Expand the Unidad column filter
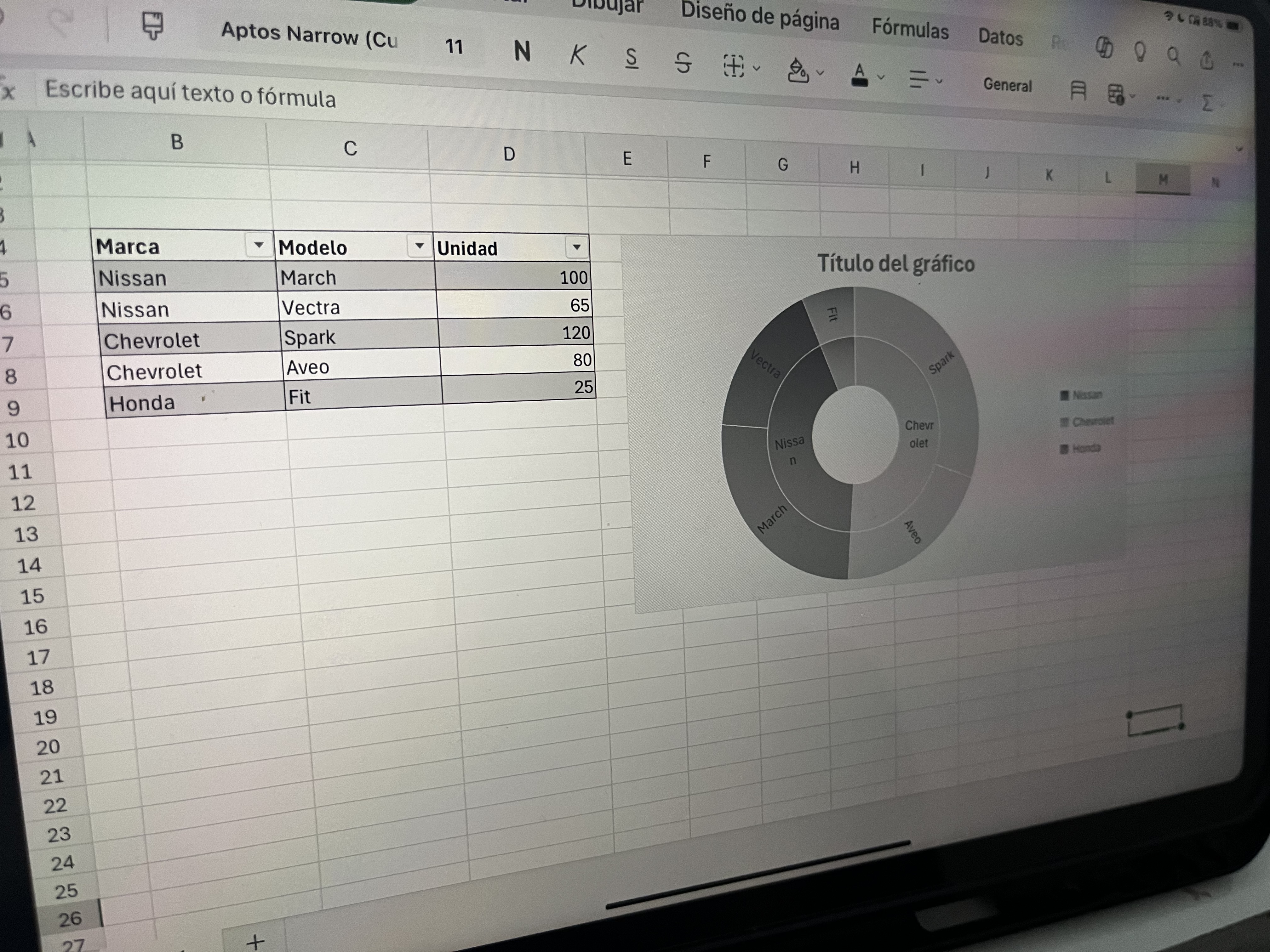This screenshot has width=1270, height=952. coord(576,247)
